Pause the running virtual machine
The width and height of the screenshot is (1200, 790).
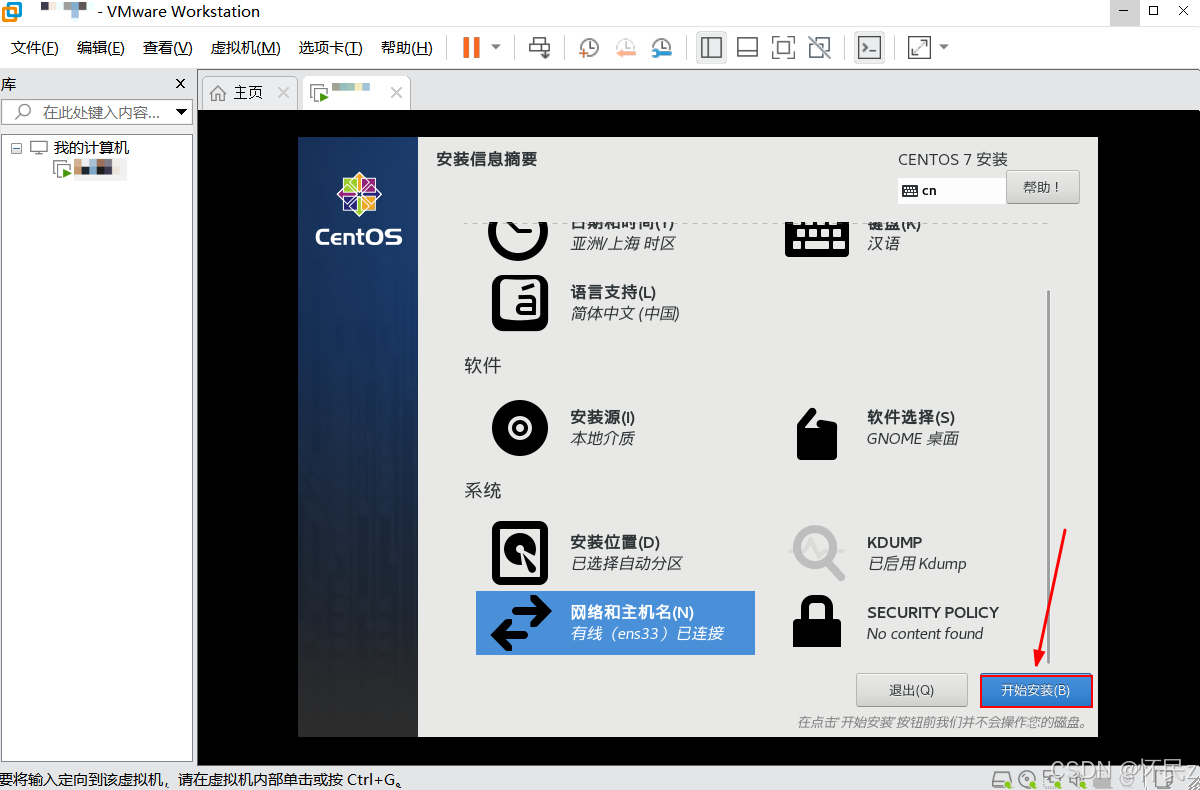point(471,47)
